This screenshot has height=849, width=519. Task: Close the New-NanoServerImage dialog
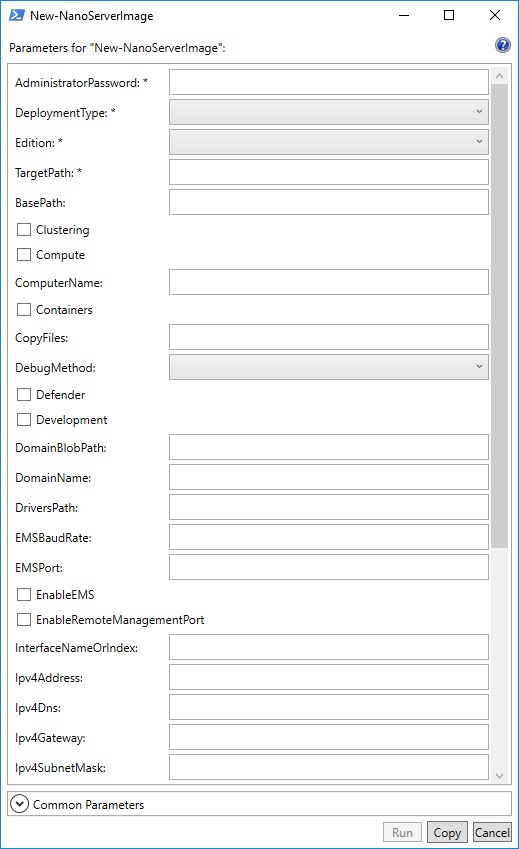click(x=495, y=15)
